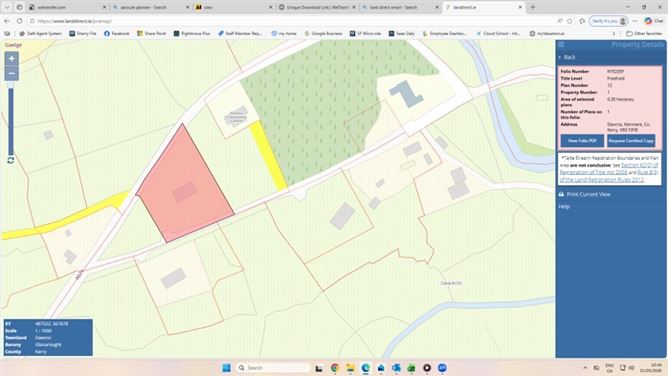668x376 pixels.
Task: Open File Explorer from taskbar
Action: pos(350,367)
